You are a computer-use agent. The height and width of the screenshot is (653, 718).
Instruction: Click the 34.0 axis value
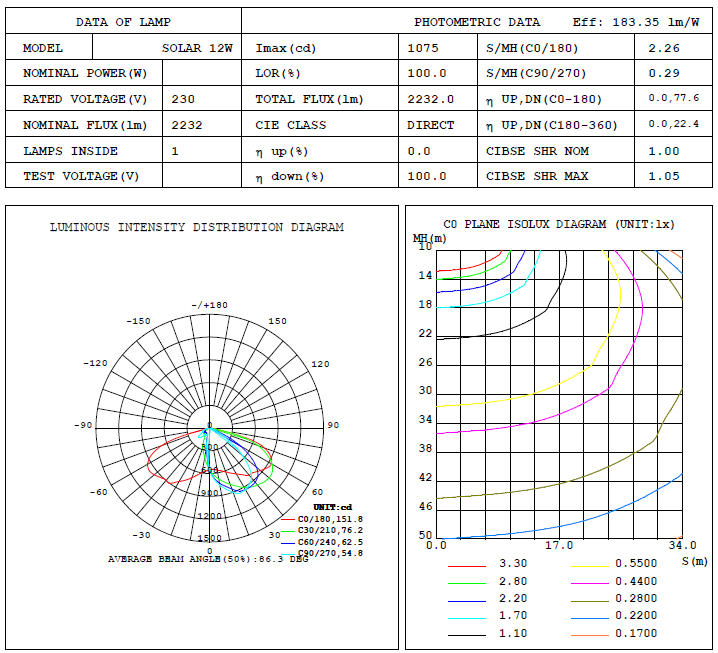pyautogui.click(x=682, y=545)
